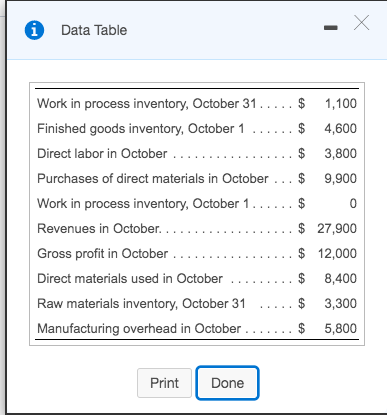Select the value 3,800
Image resolution: width=387 pixels, height=415 pixels.
pos(340,154)
